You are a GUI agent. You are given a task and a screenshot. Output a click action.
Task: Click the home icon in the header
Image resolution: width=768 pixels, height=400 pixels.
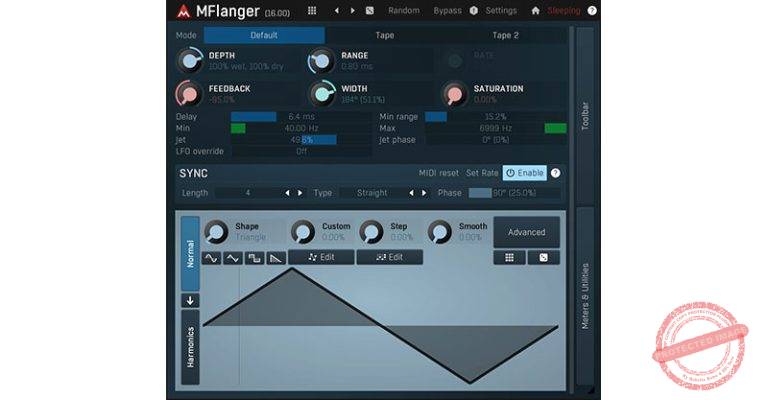(x=535, y=10)
